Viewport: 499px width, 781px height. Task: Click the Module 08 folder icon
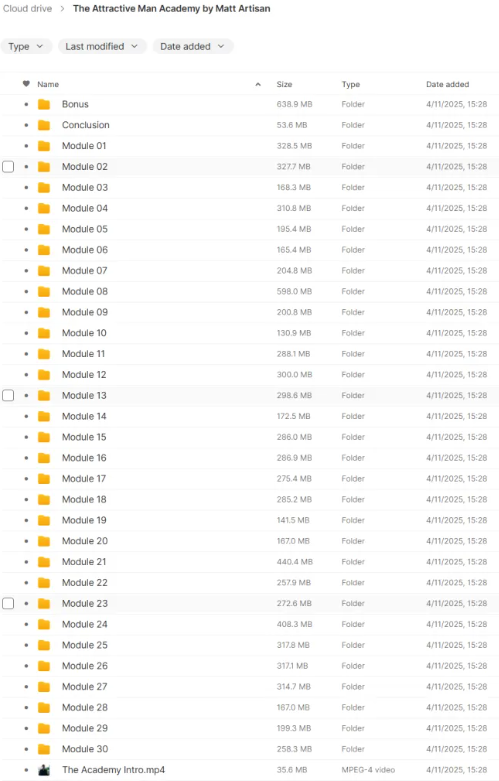coord(44,291)
